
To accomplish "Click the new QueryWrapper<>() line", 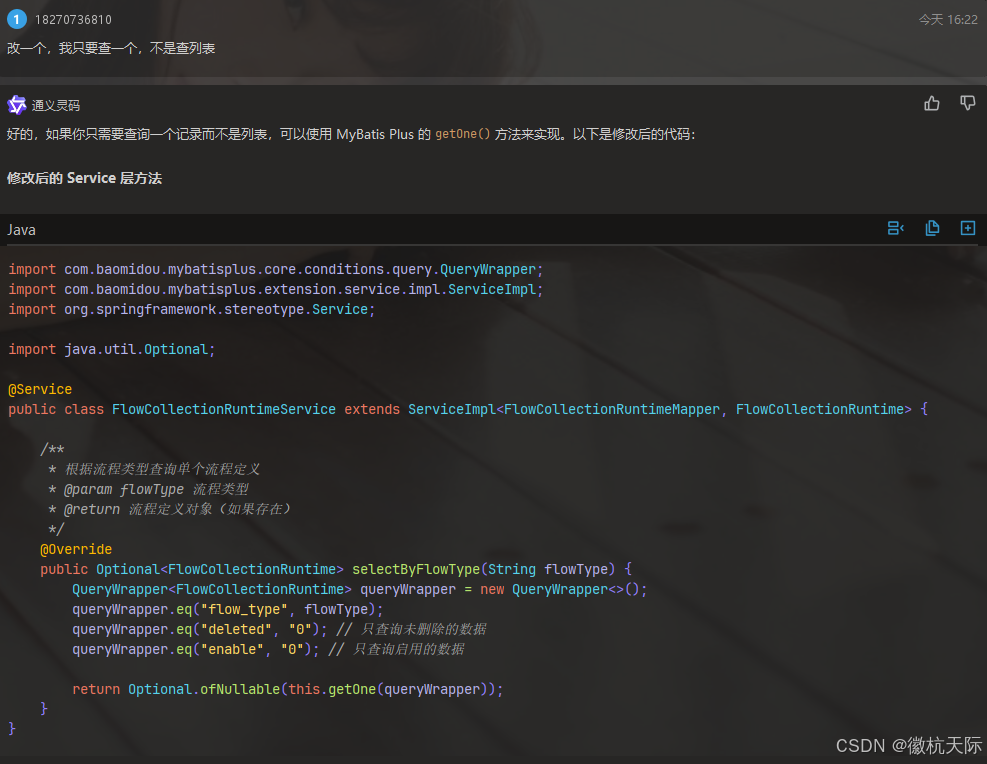I will (359, 590).
